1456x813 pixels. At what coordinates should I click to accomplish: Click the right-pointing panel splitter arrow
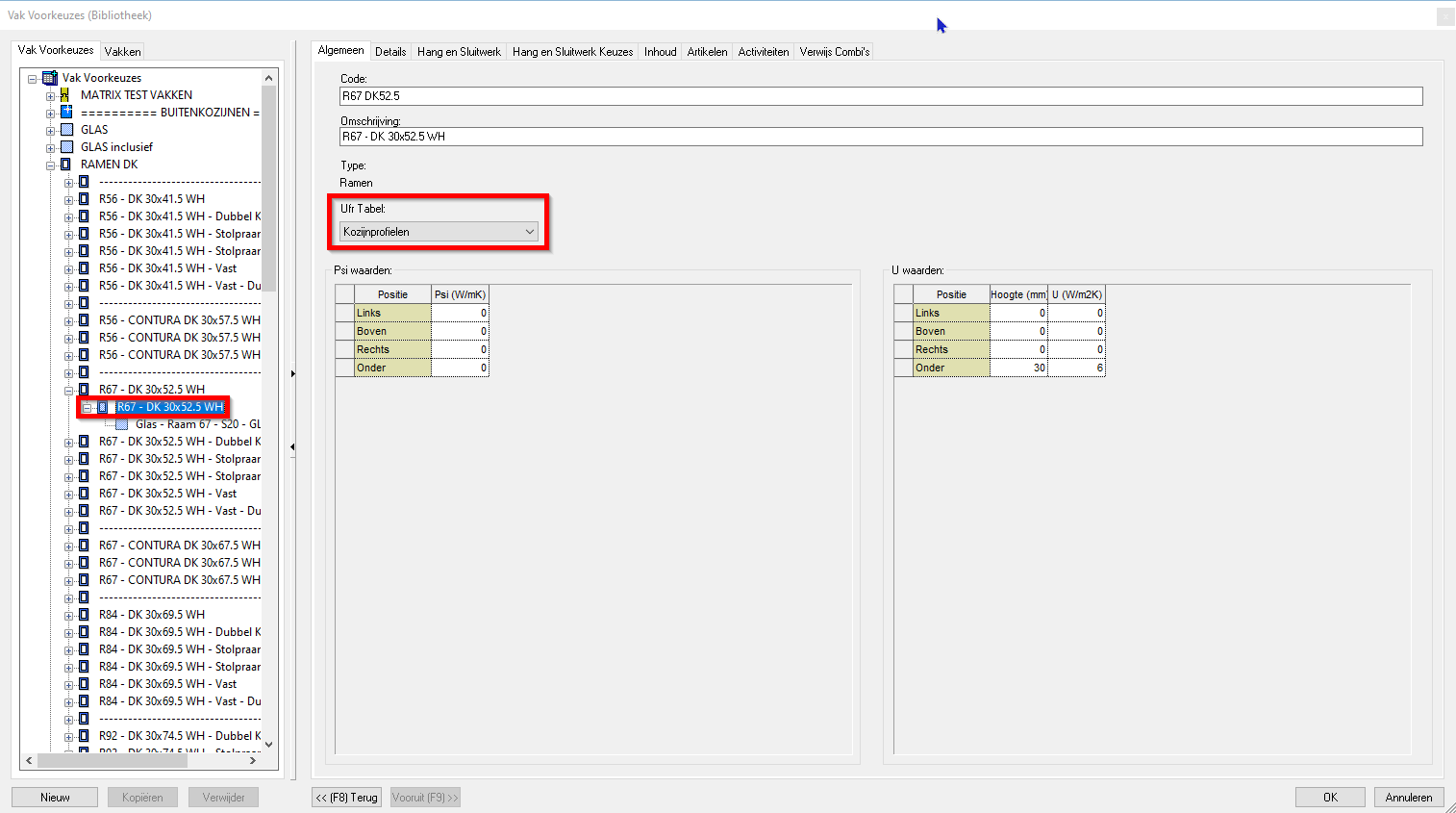pos(293,375)
